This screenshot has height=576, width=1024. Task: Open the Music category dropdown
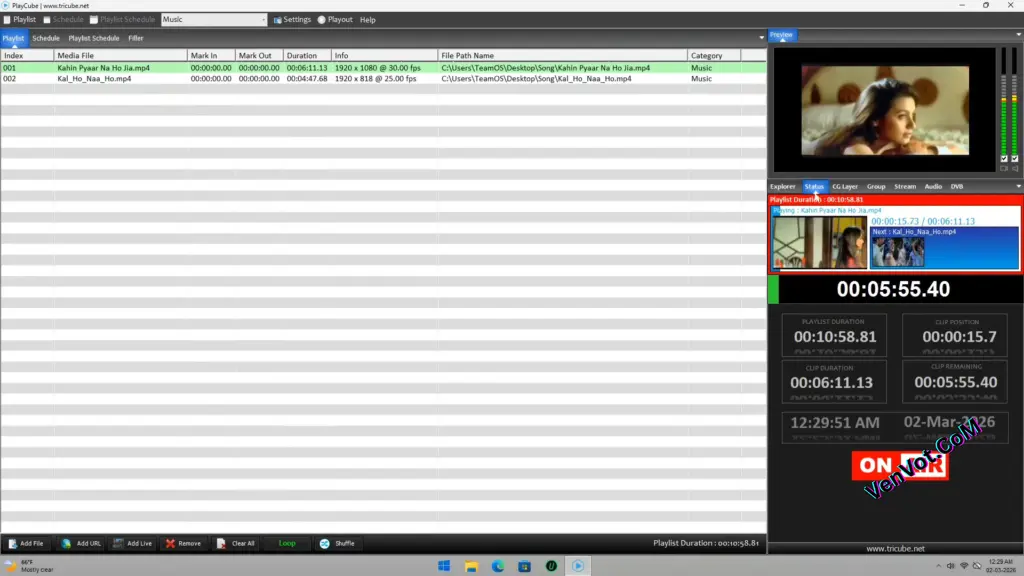click(x=264, y=19)
